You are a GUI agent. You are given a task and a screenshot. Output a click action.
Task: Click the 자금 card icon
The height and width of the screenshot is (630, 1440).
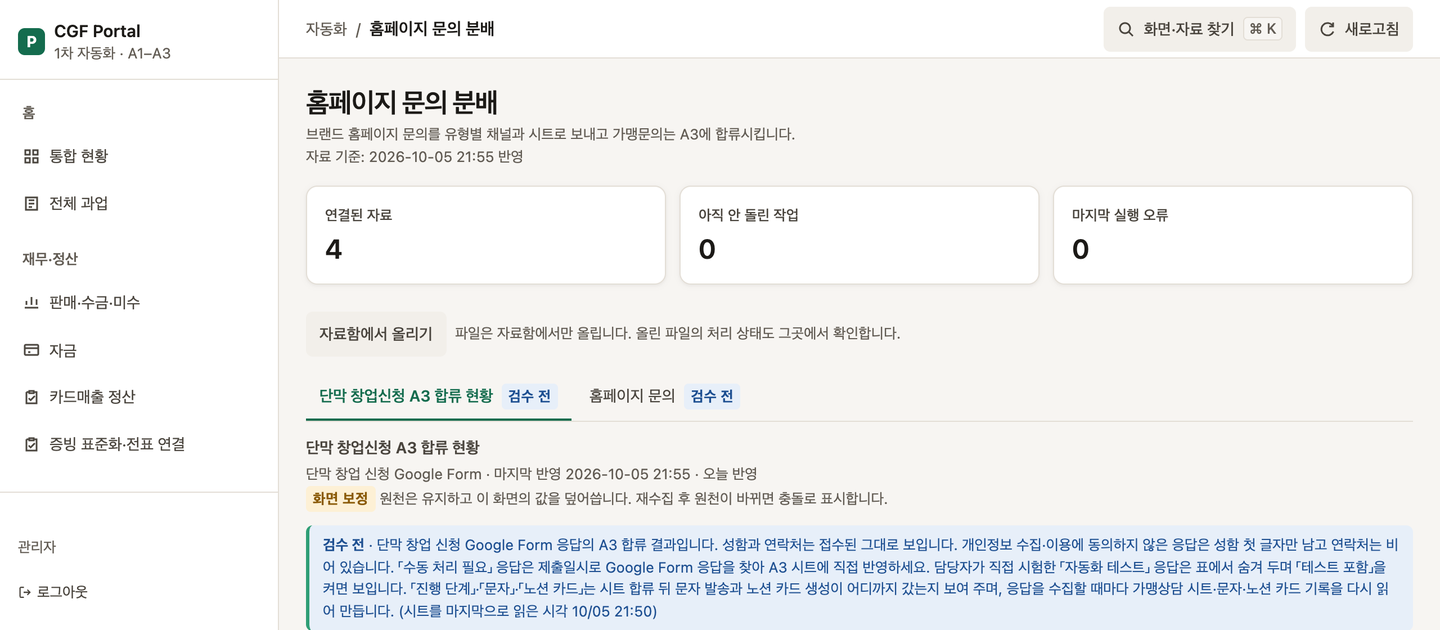tap(31, 350)
